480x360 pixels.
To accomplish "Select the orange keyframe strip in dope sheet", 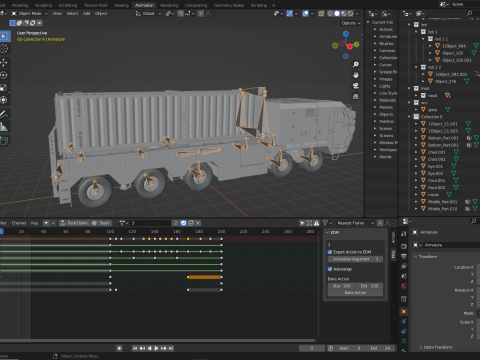I will 204,277.
